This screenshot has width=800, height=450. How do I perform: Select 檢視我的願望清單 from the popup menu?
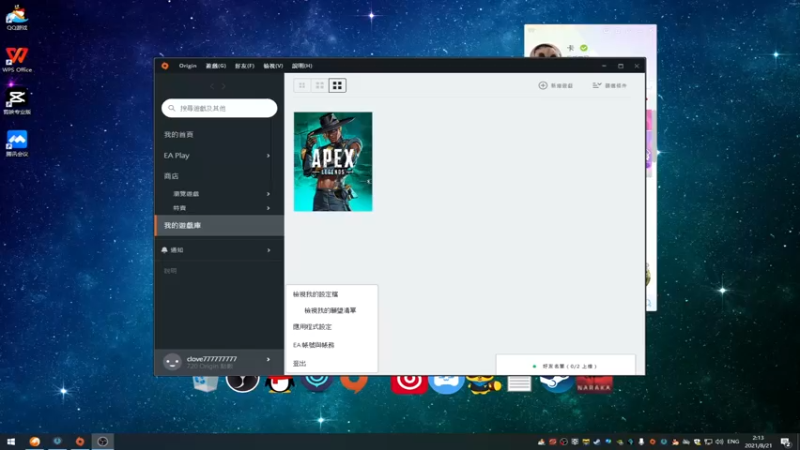coord(330,310)
